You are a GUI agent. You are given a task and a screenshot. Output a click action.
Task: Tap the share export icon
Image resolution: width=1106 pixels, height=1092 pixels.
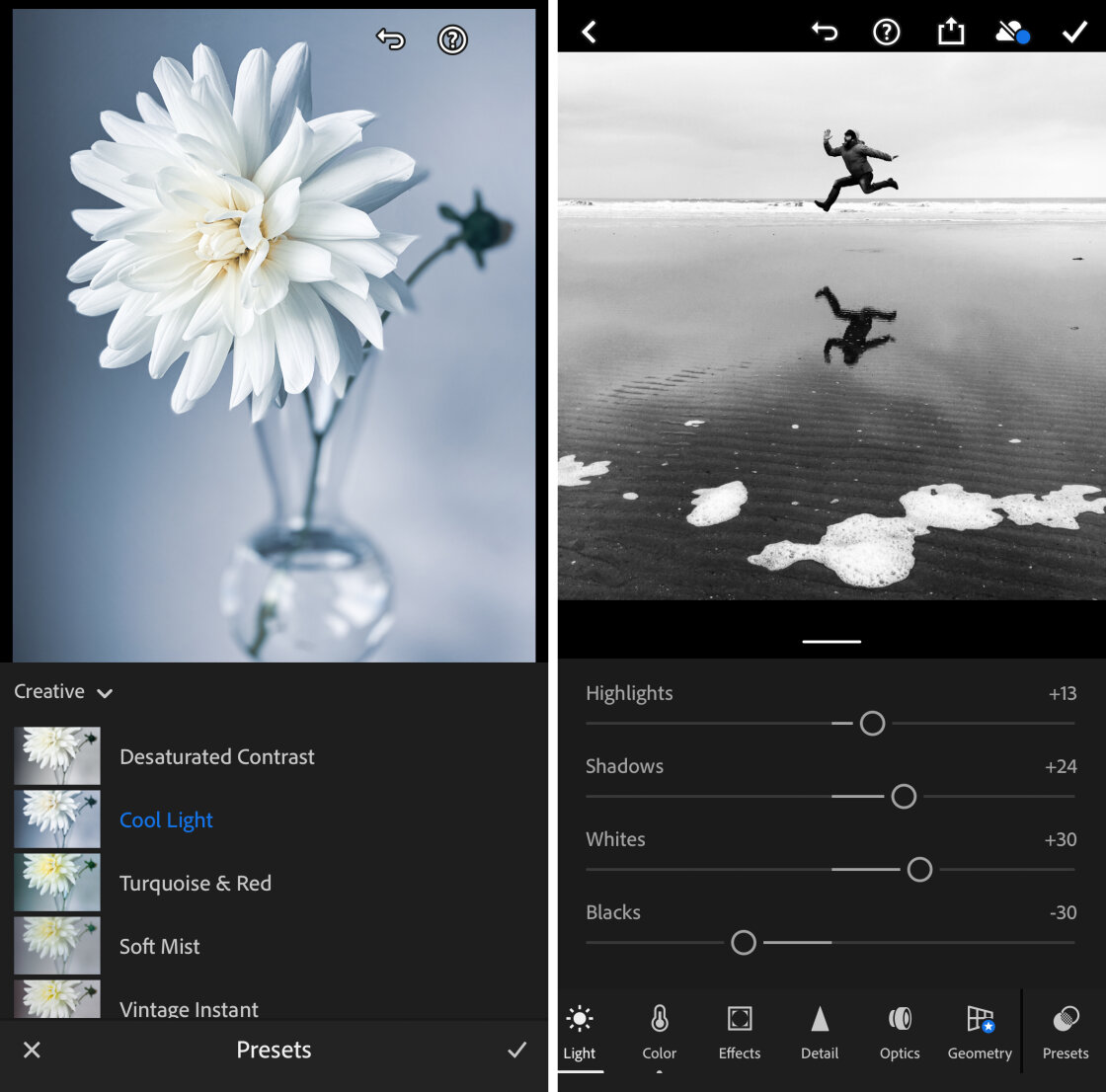pyautogui.click(x=950, y=33)
